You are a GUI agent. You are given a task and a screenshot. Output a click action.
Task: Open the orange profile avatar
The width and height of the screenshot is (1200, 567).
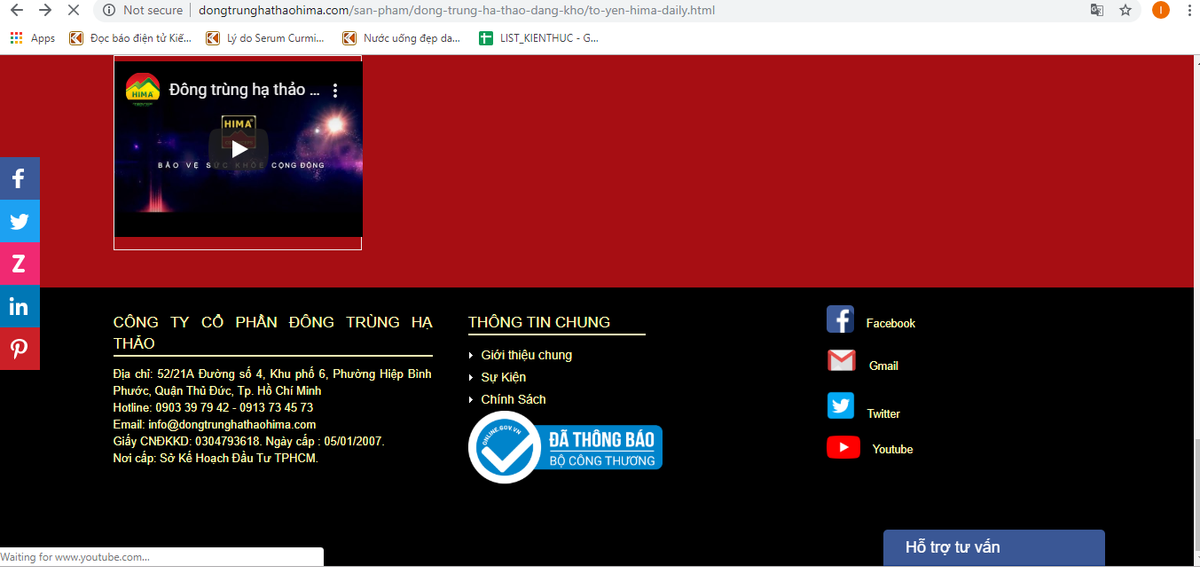(x=1160, y=10)
